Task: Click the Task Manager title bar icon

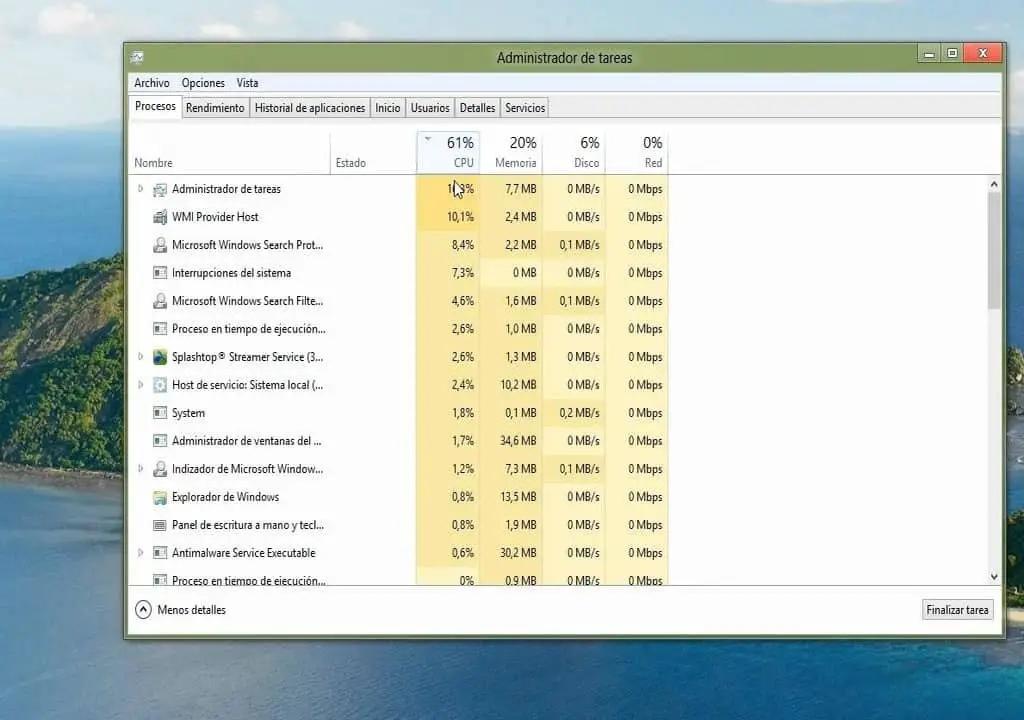Action: click(137, 57)
